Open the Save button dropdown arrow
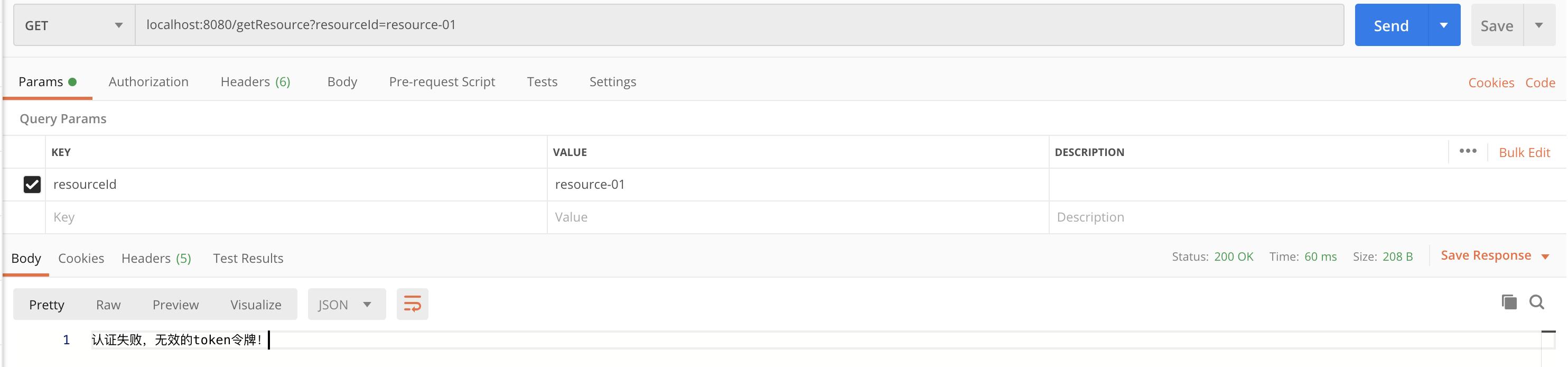The width and height of the screenshot is (1568, 367). click(x=1539, y=25)
